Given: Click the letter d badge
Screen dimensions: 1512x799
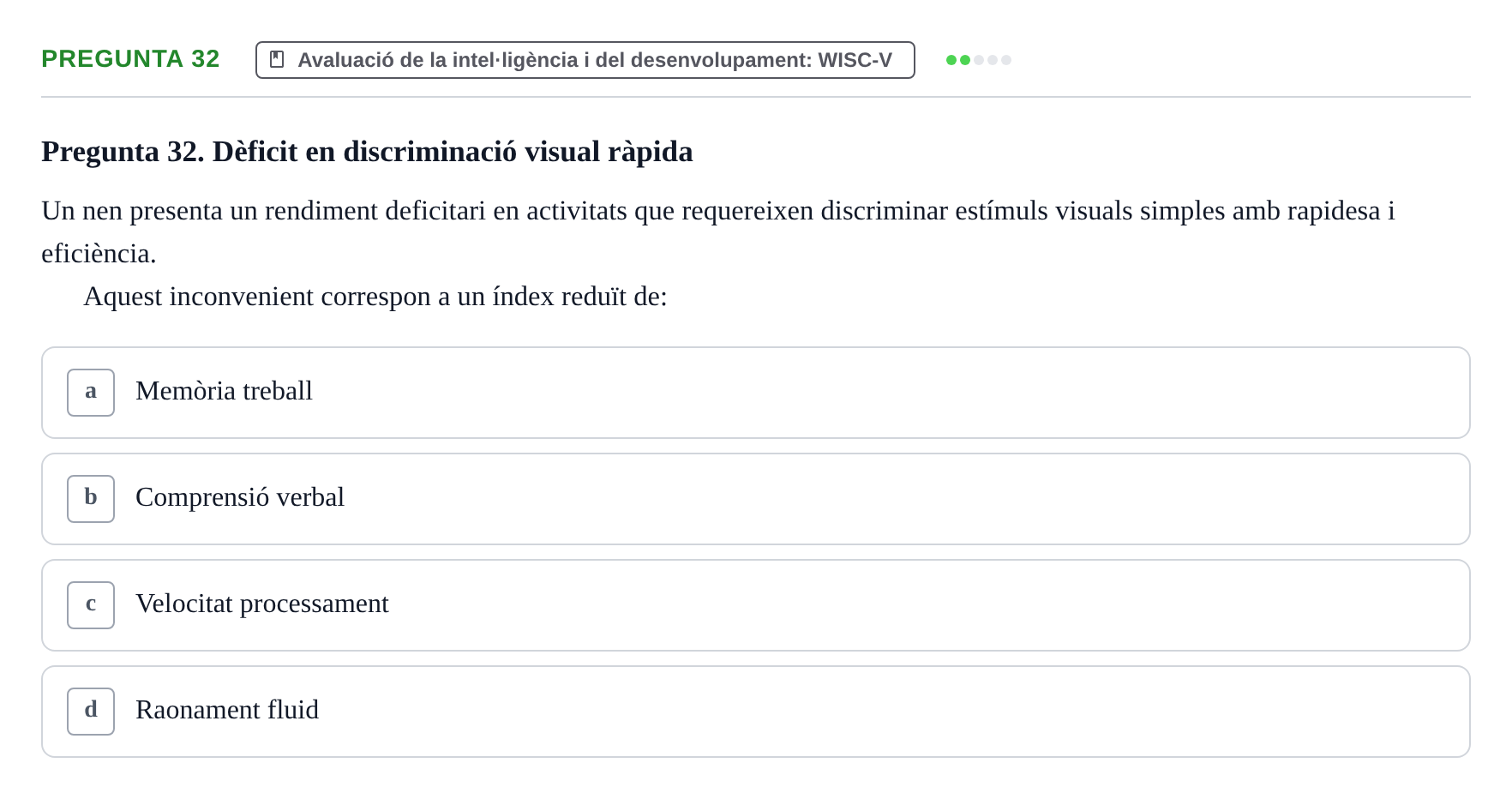Looking at the screenshot, I should (x=91, y=712).
